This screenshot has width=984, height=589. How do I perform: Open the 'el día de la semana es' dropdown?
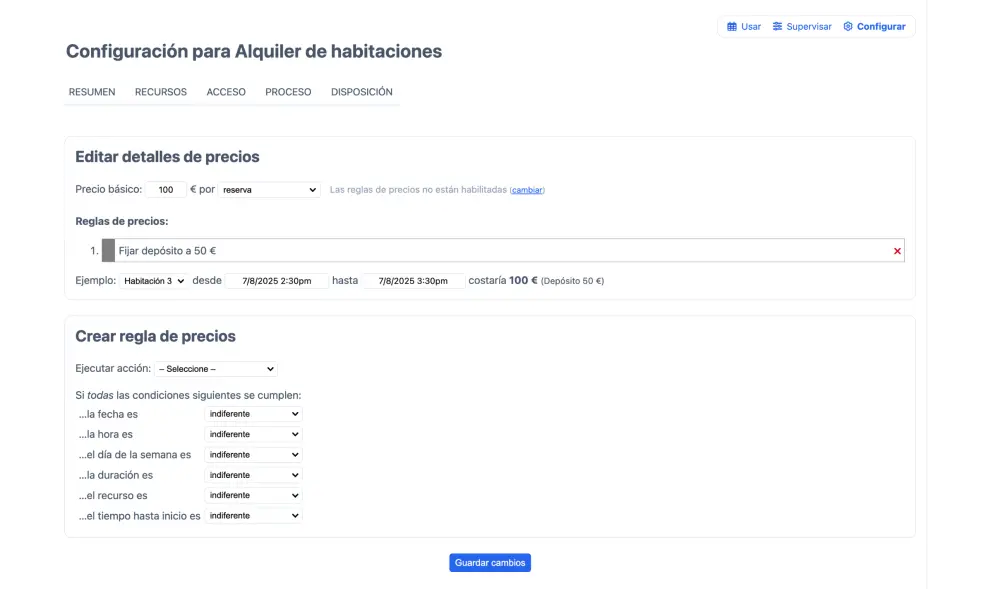point(253,455)
